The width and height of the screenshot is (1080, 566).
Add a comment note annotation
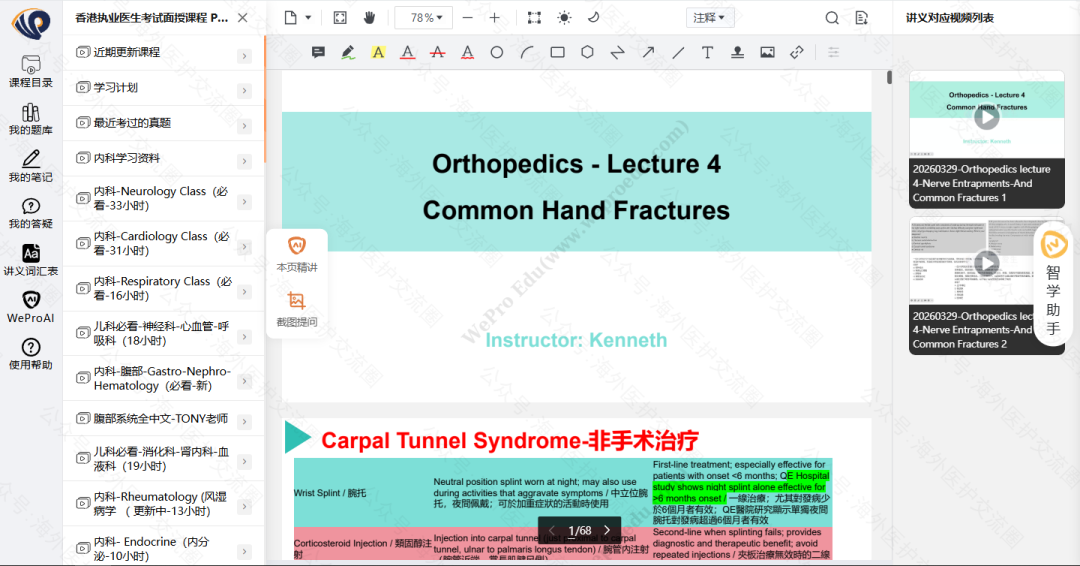[318, 52]
